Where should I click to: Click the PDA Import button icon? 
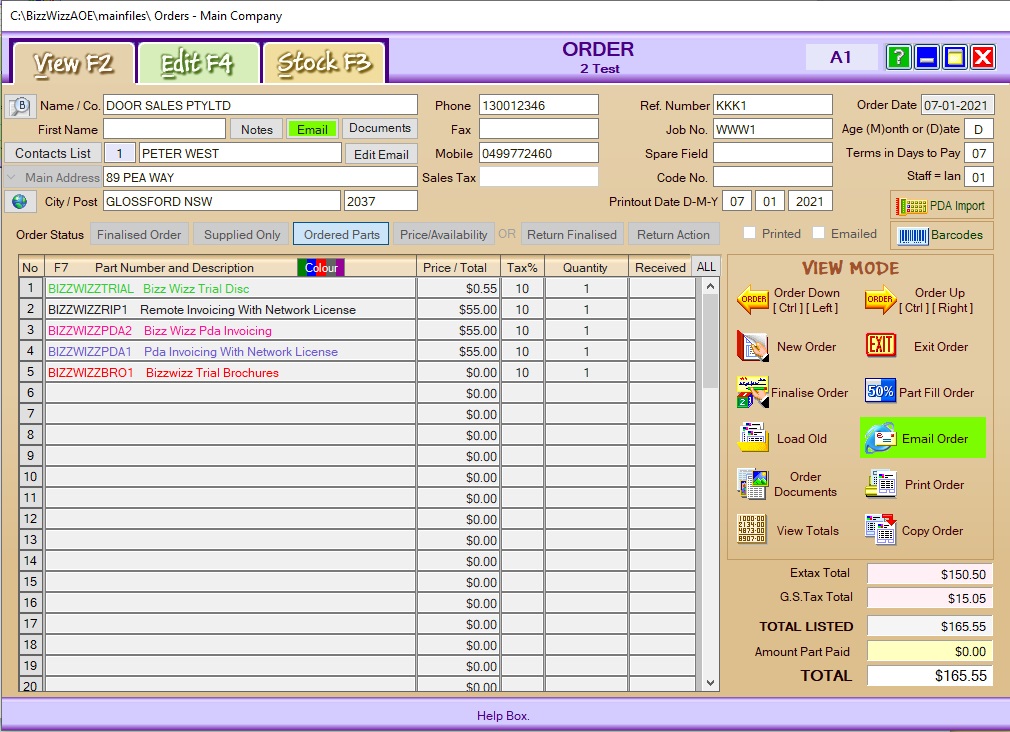910,206
